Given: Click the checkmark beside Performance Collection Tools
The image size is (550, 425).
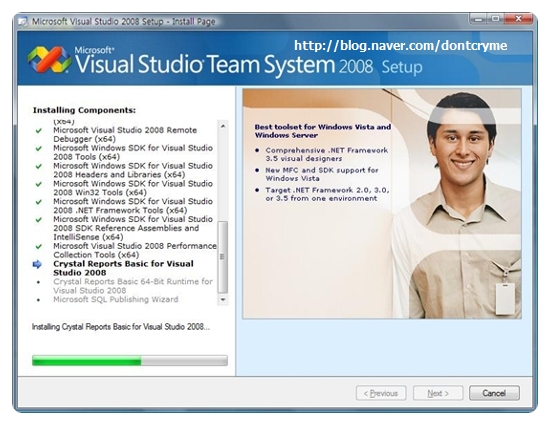Looking at the screenshot, I should tap(39, 247).
